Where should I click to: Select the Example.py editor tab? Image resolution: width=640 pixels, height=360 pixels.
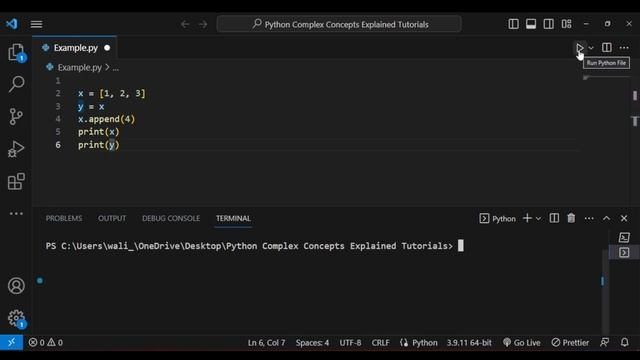pyautogui.click(x=75, y=48)
